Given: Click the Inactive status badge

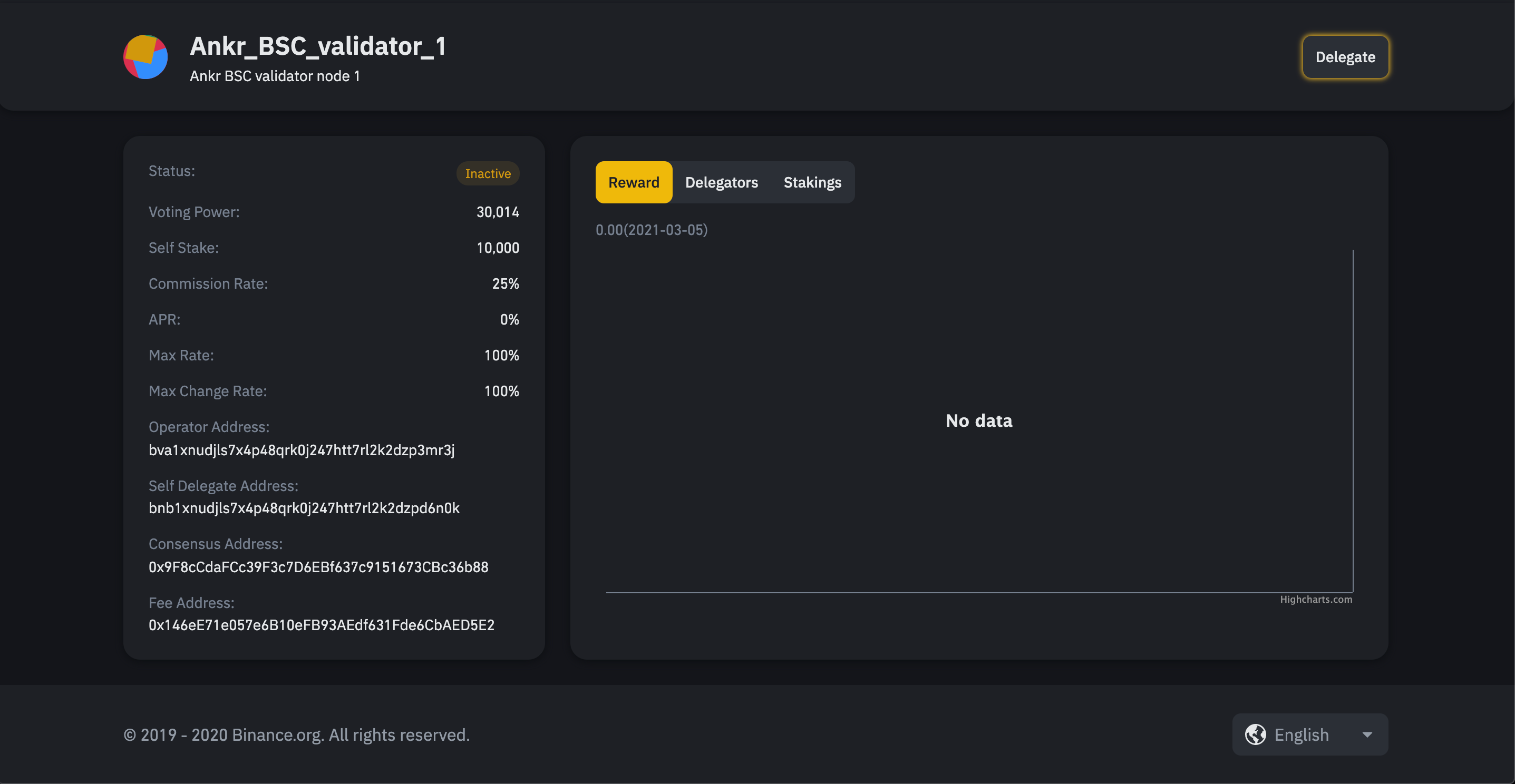Looking at the screenshot, I should pyautogui.click(x=488, y=173).
